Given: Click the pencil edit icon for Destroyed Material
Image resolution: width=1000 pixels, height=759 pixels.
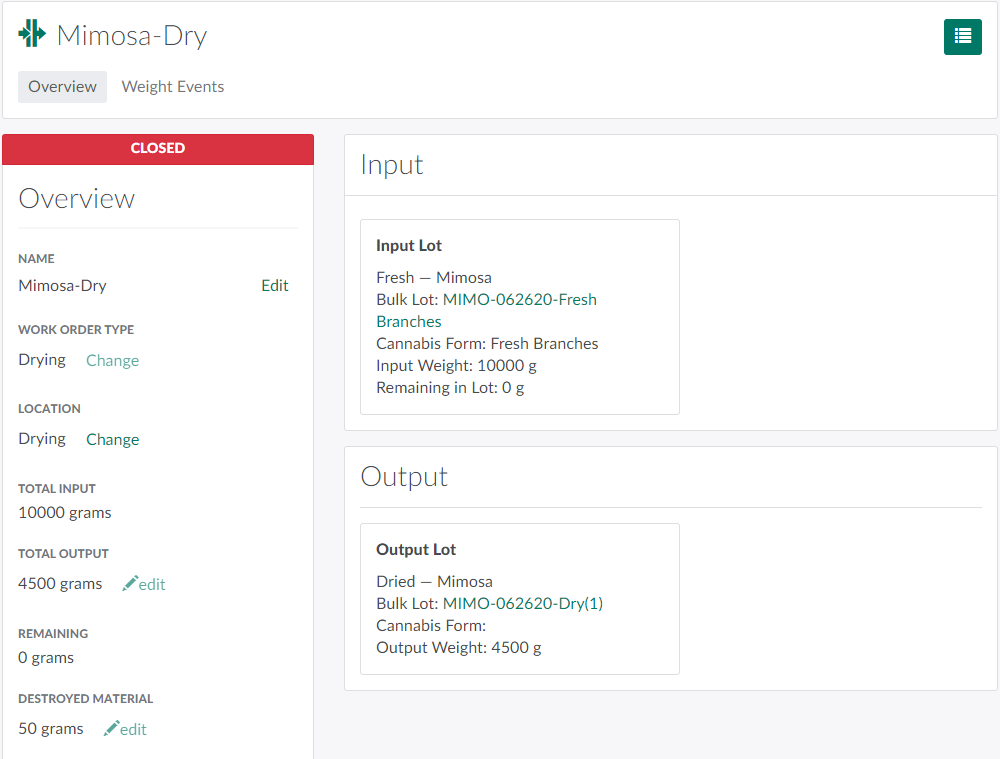Looking at the screenshot, I should point(112,729).
